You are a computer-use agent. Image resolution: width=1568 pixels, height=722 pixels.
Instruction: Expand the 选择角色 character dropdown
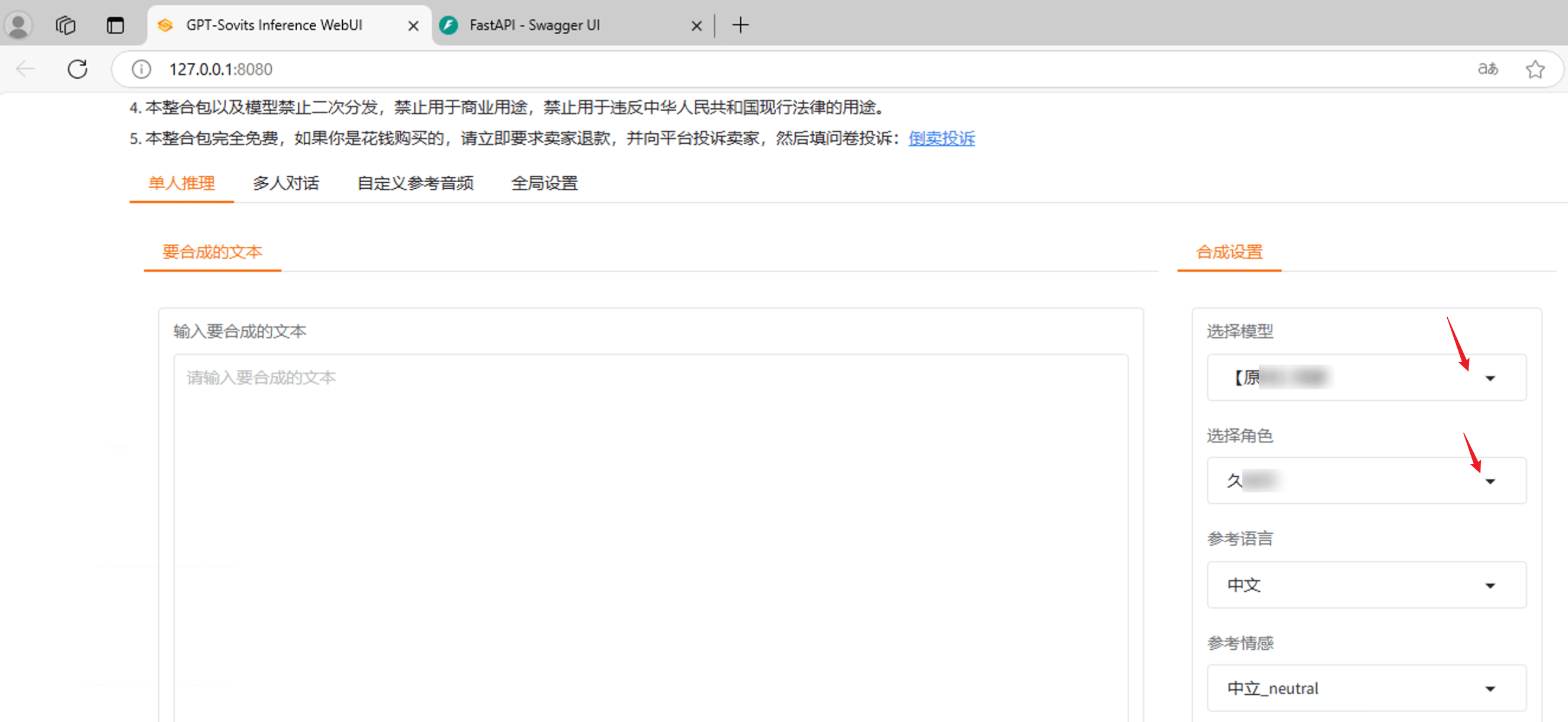coord(1366,481)
